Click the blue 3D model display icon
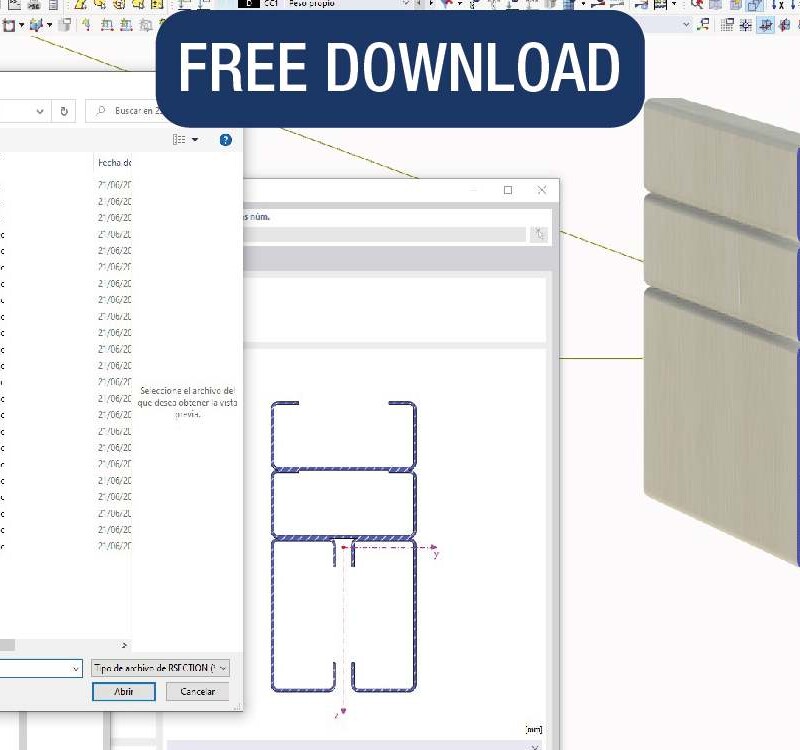The width and height of the screenshot is (800, 750). 36,25
